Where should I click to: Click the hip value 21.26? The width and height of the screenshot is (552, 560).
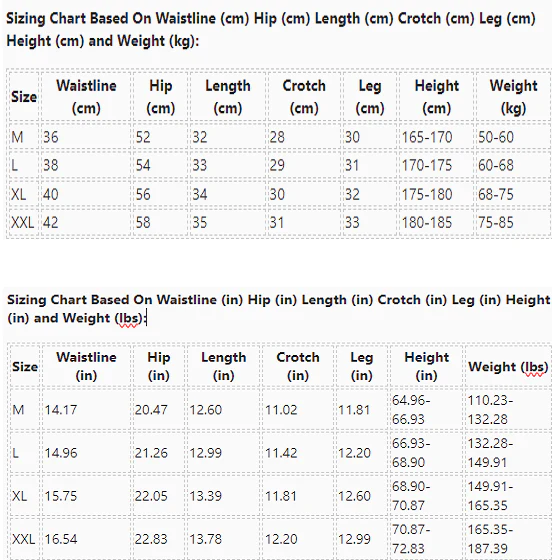(159, 452)
